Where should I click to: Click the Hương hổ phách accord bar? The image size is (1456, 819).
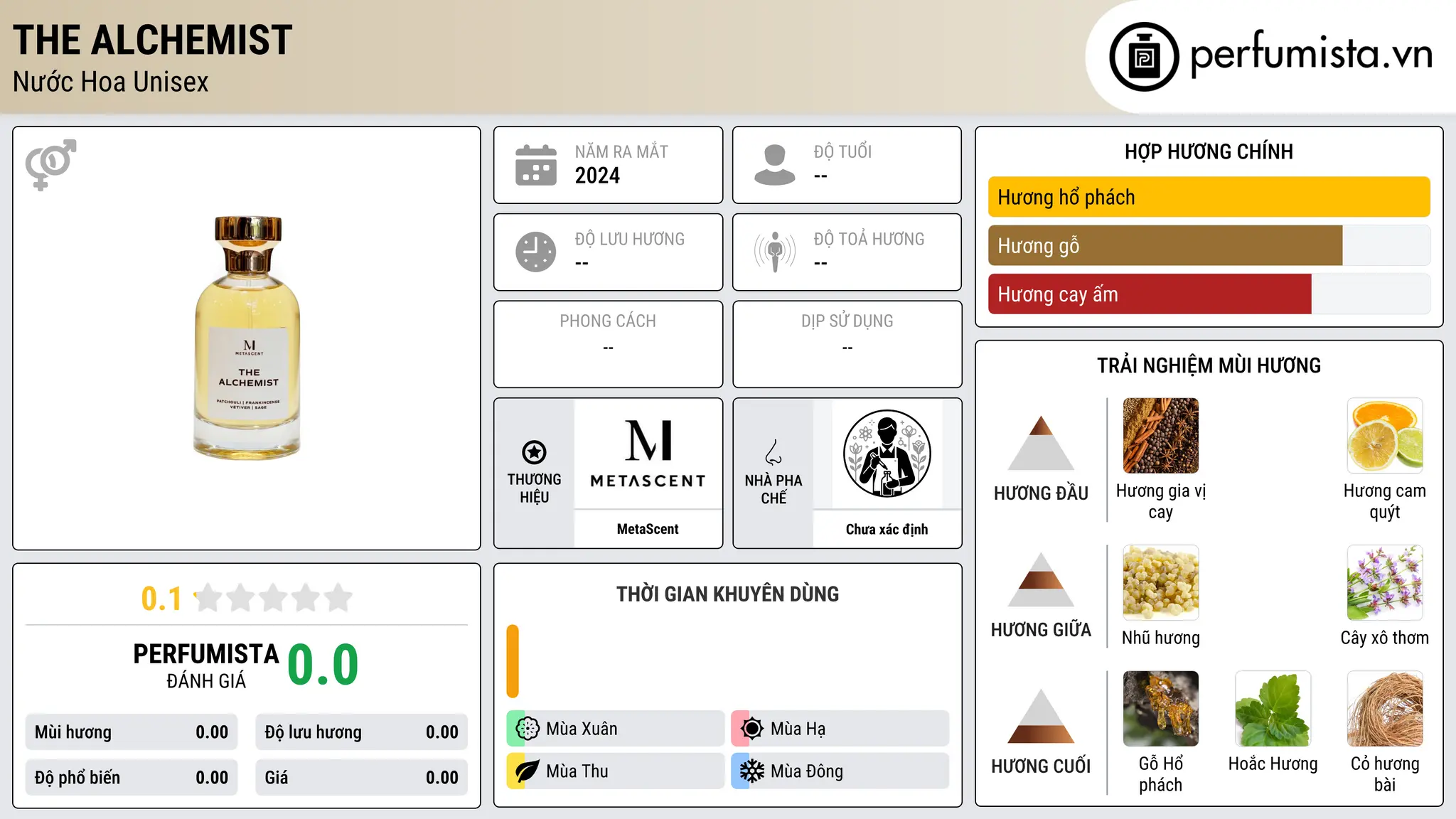[1209, 197]
